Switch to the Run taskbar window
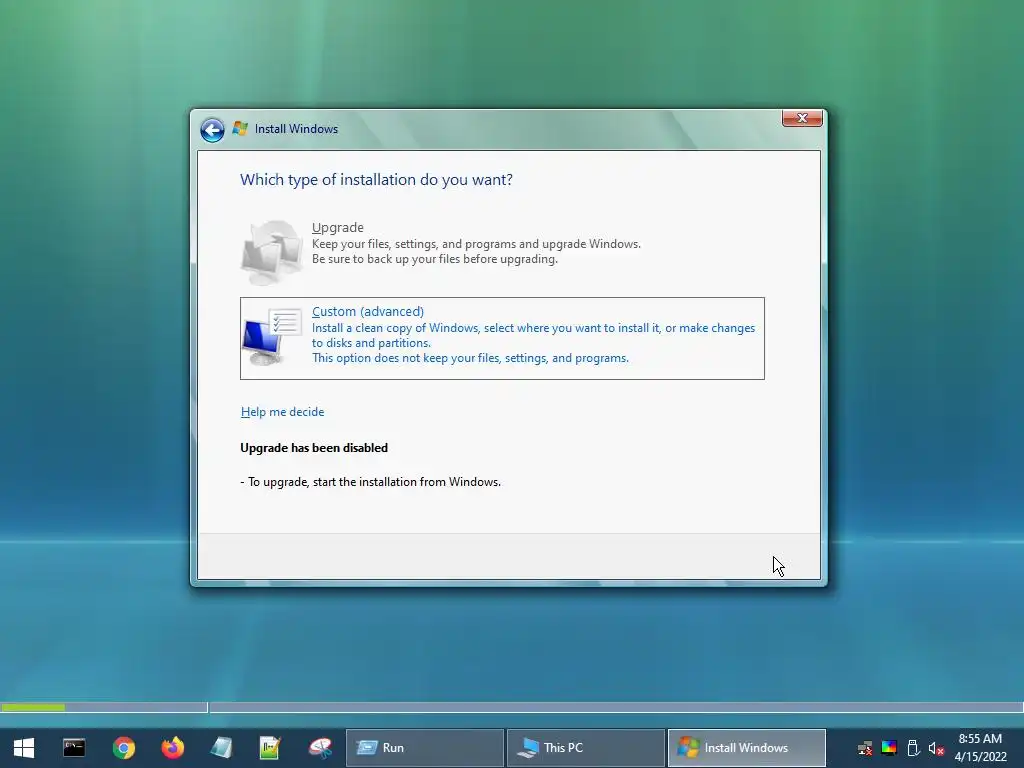This screenshot has width=1024, height=768. pyautogui.click(x=425, y=748)
